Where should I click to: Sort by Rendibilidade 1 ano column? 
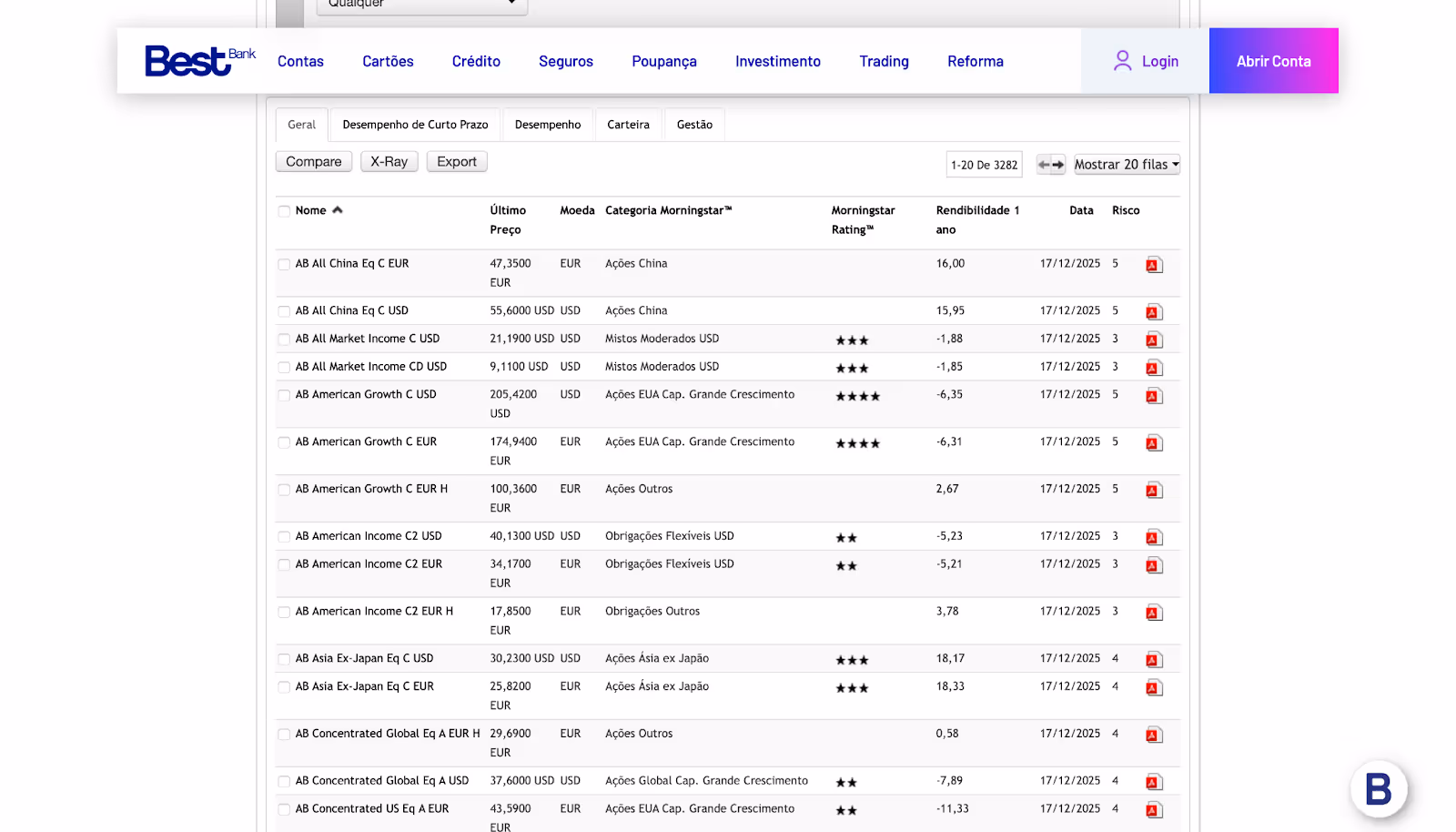click(x=977, y=219)
